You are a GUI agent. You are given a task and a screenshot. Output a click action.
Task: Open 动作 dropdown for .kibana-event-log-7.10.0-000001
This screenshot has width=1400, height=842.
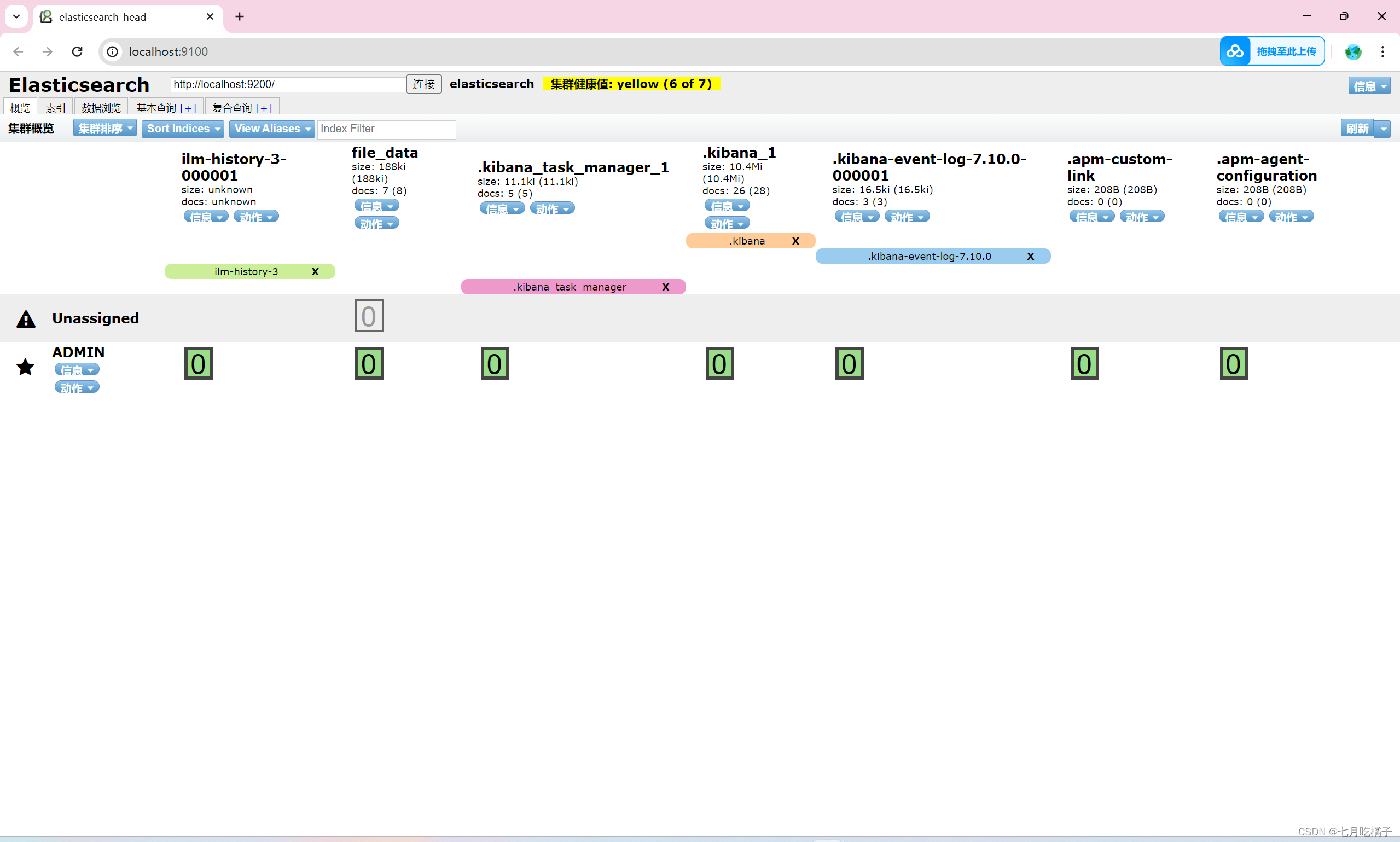pyautogui.click(x=907, y=217)
